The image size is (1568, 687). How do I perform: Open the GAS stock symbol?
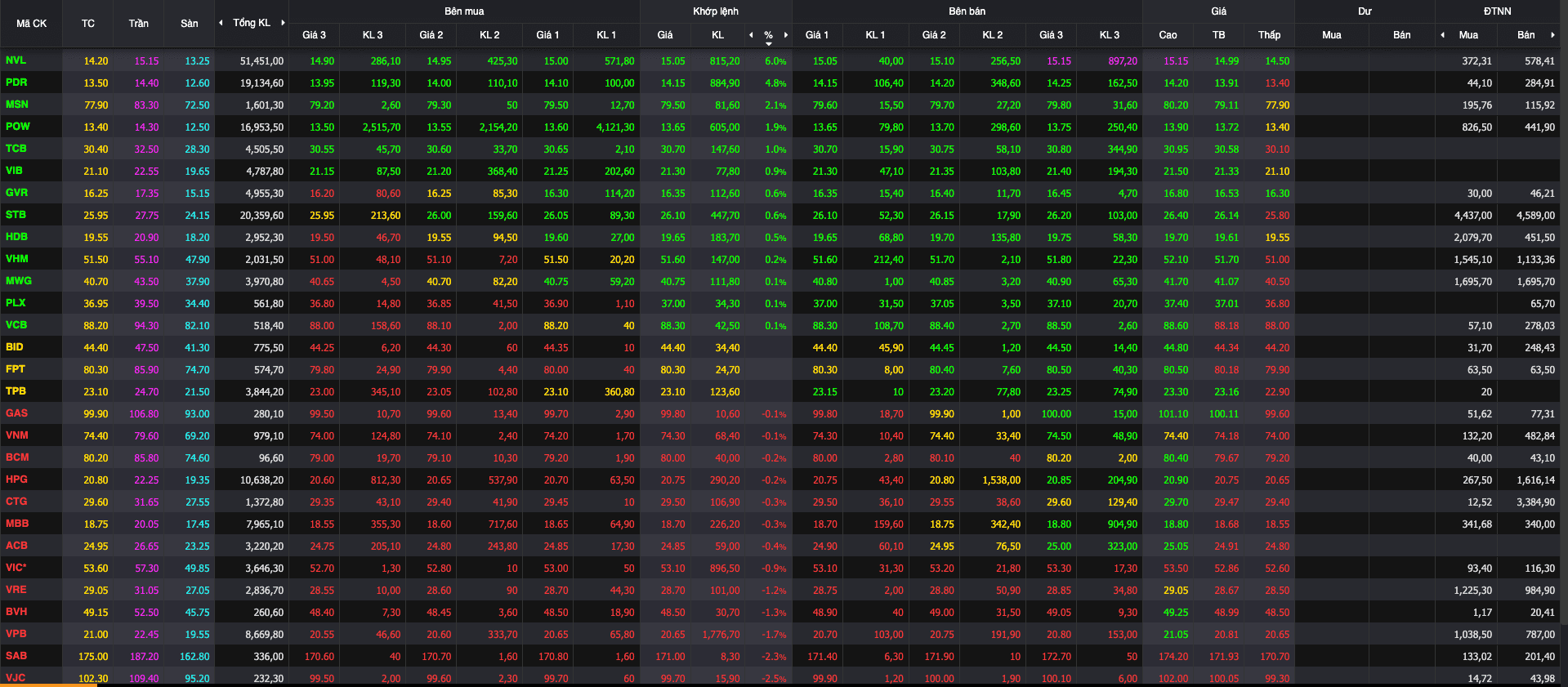(16, 413)
